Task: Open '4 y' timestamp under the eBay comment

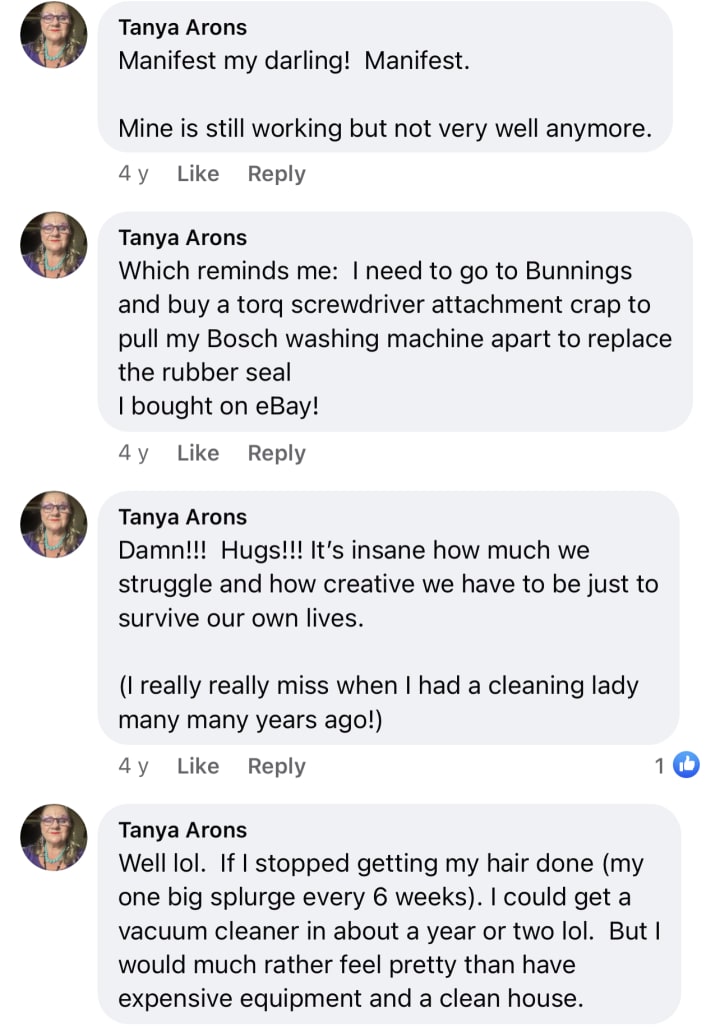Action: 133,453
